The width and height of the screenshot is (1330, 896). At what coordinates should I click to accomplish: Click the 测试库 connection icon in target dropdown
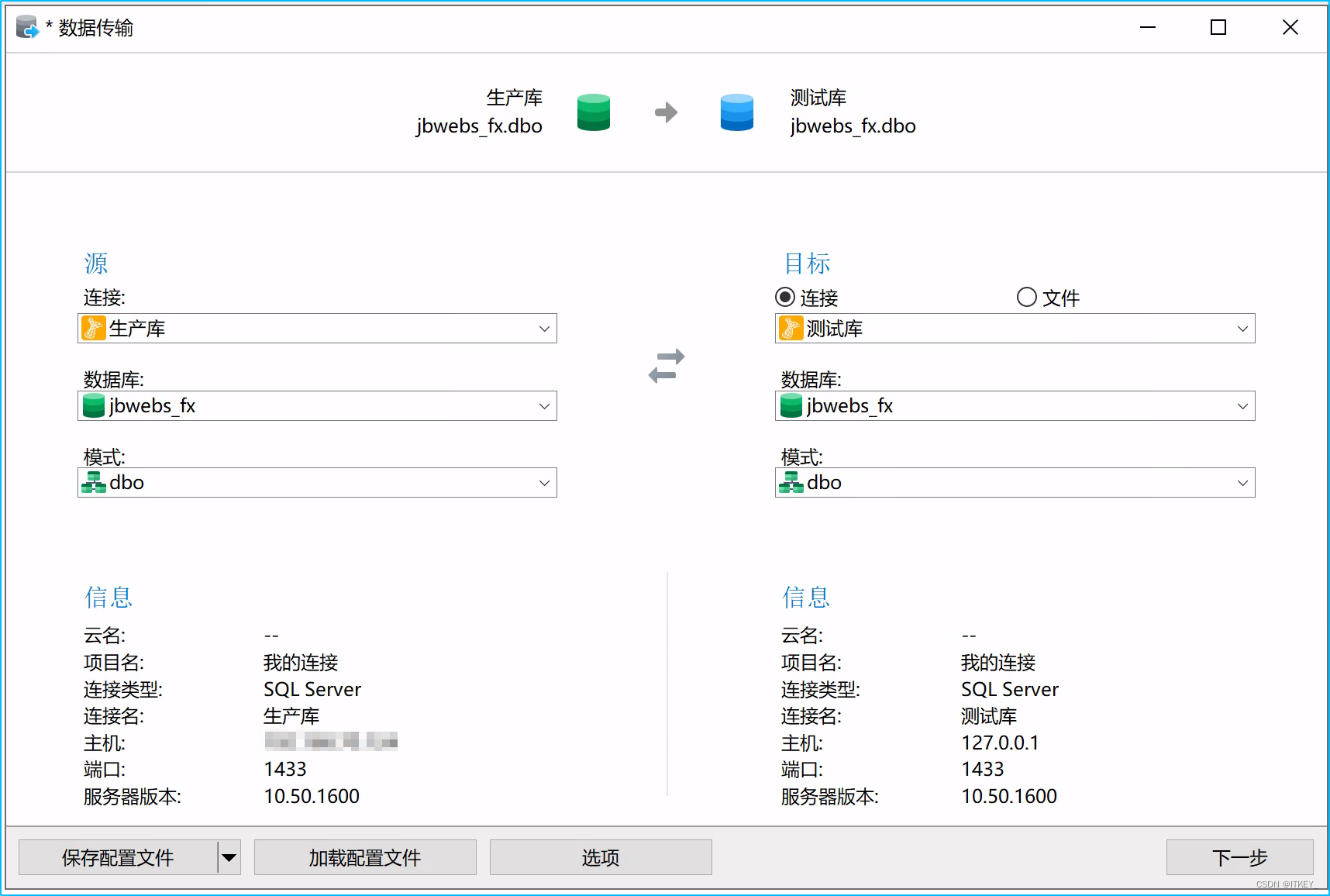[x=791, y=328]
